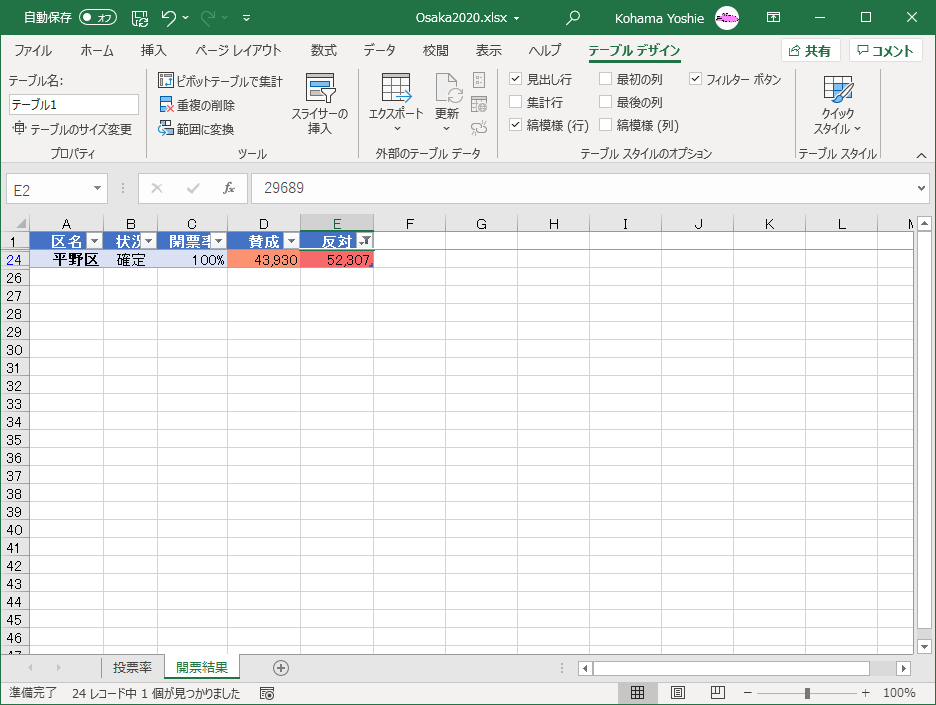Image resolution: width=936 pixels, height=705 pixels.
Task: Switch to Page Layout view icon
Action: (x=678, y=692)
